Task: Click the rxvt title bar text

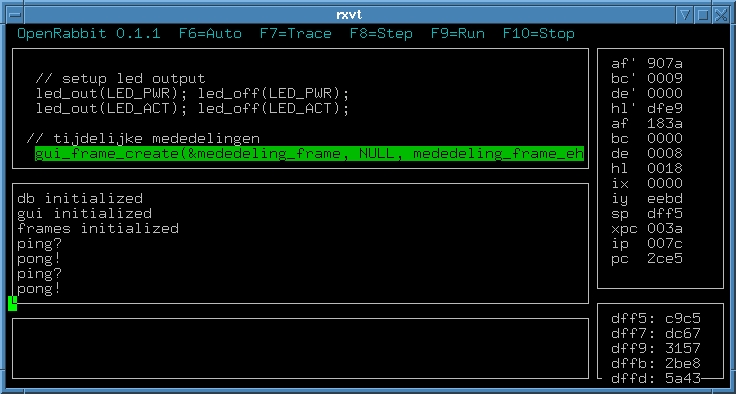Action: (349, 15)
